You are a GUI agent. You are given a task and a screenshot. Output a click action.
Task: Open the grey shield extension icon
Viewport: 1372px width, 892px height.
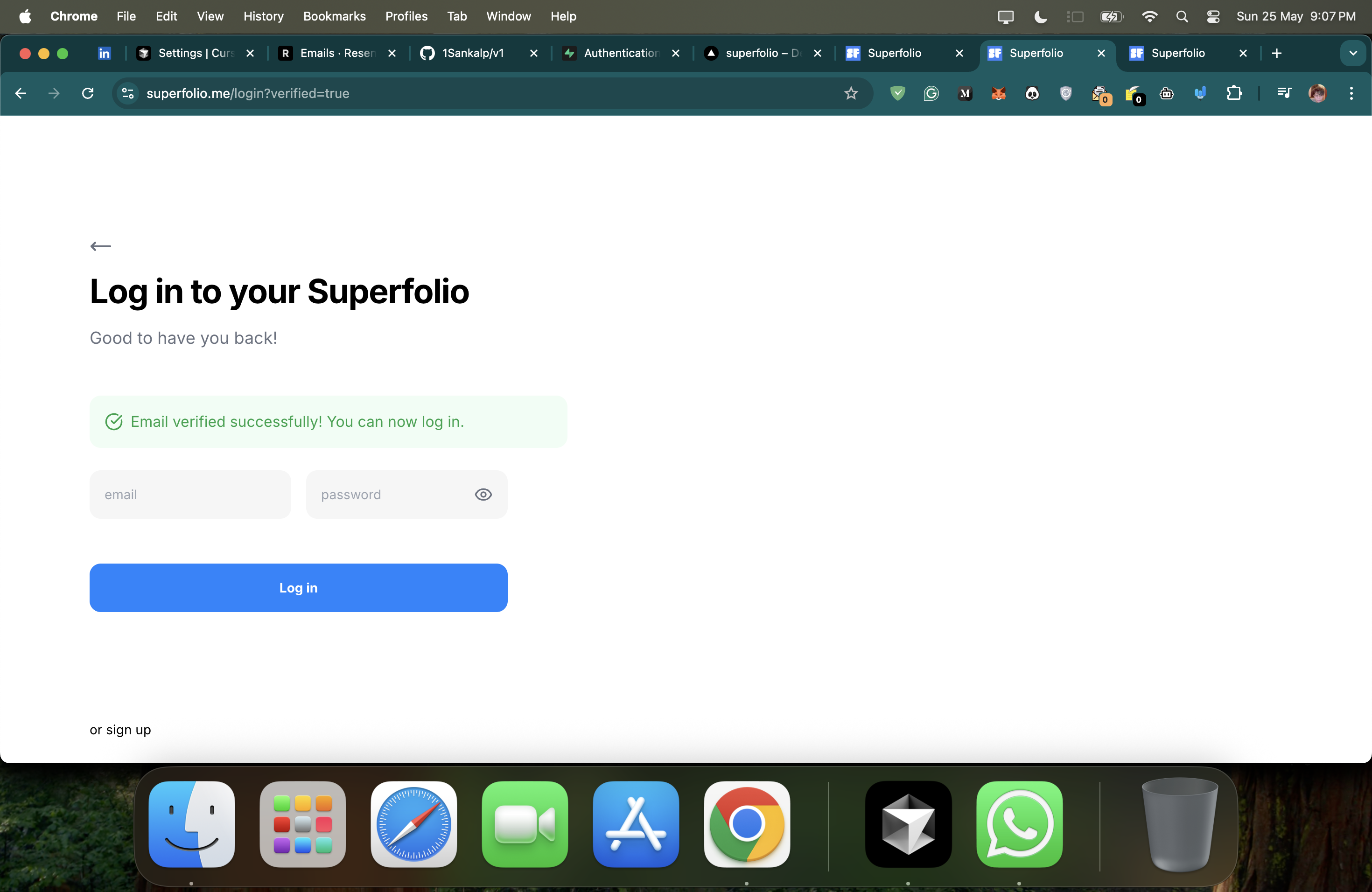[1066, 93]
